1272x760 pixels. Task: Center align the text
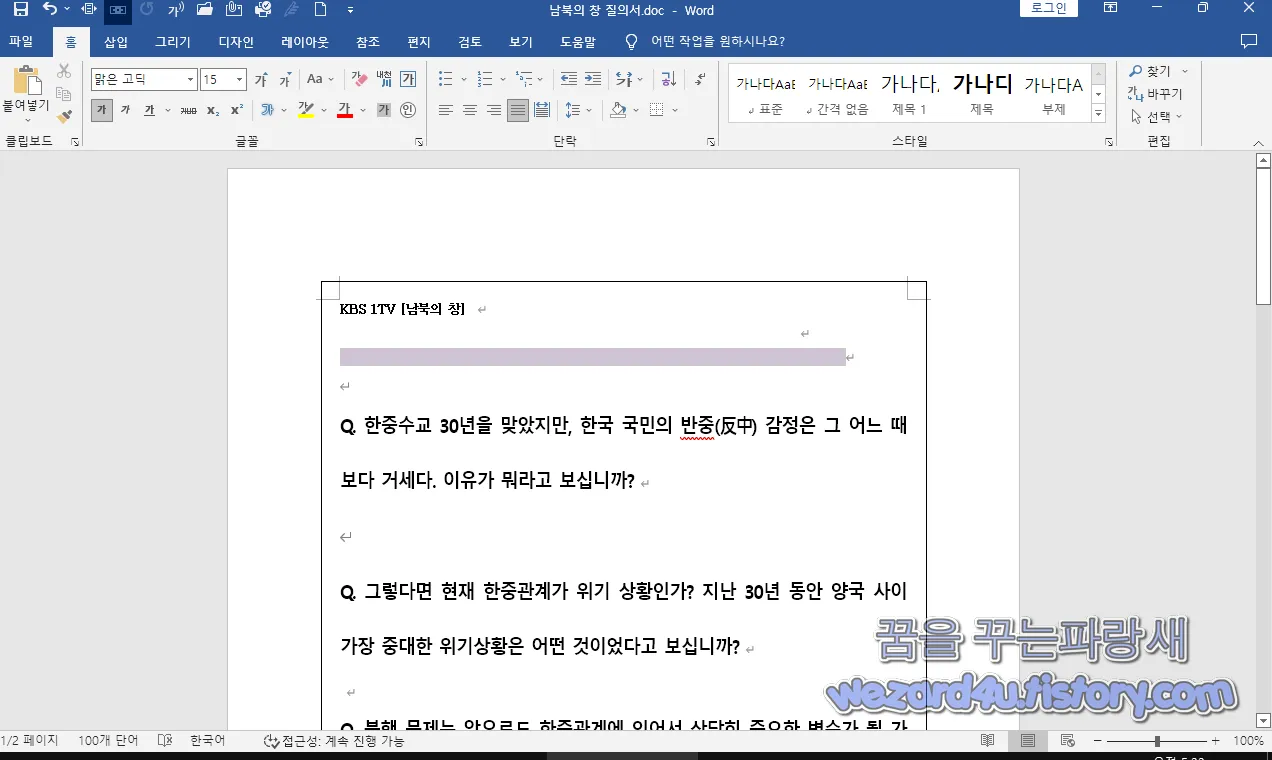click(x=470, y=110)
